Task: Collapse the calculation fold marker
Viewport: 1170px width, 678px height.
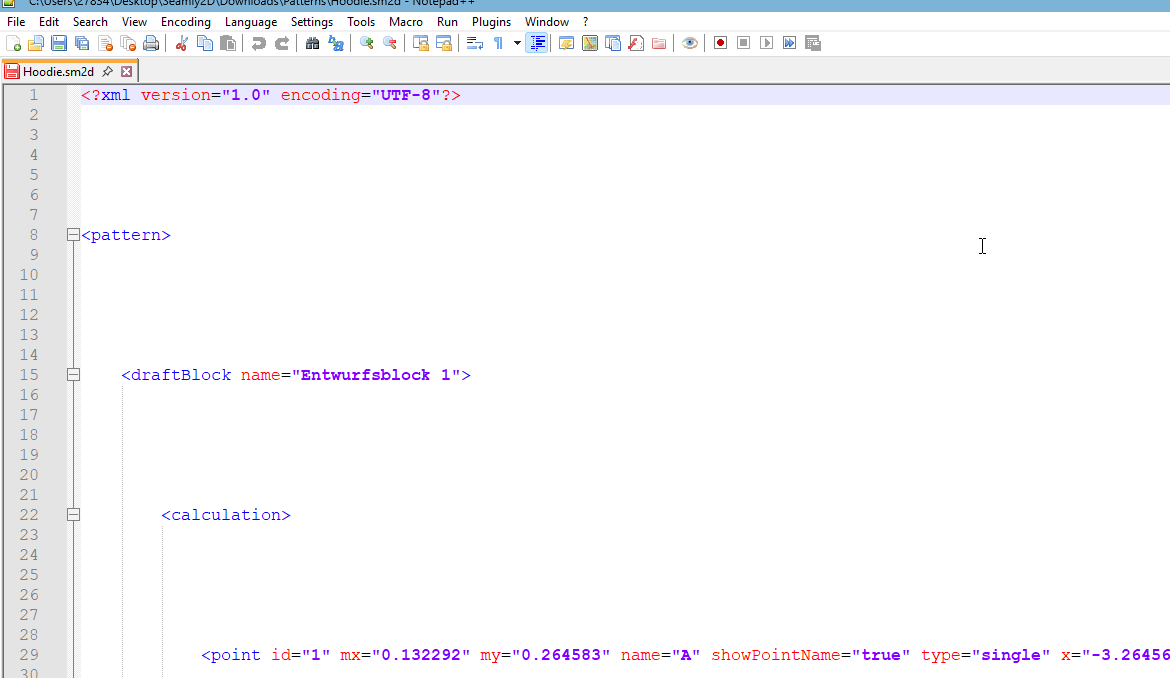Action: click(x=72, y=515)
